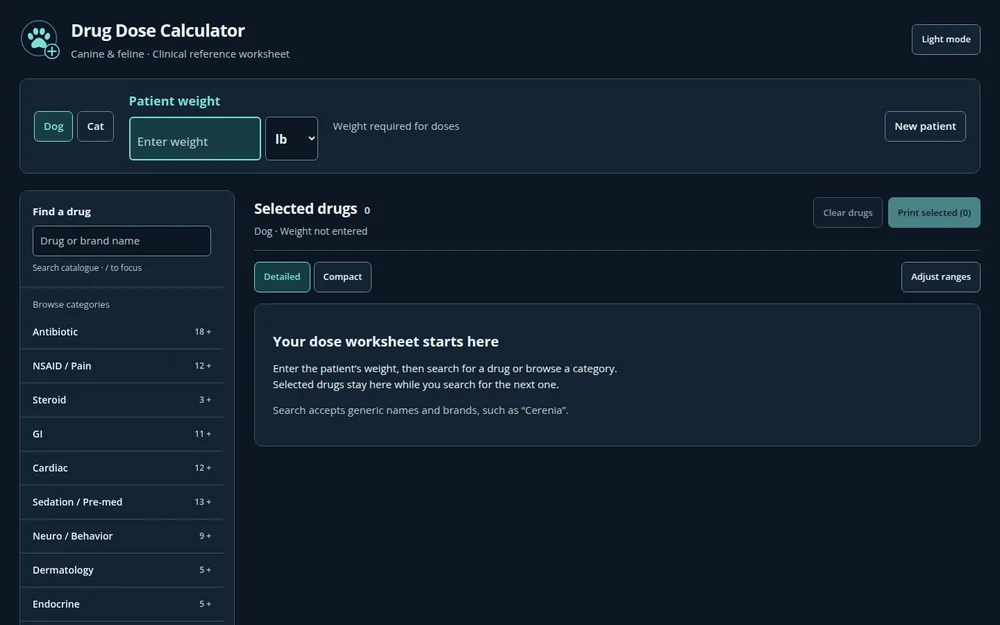
Task: Click 'Dog · Weight not entered' status text
Action: (x=311, y=231)
